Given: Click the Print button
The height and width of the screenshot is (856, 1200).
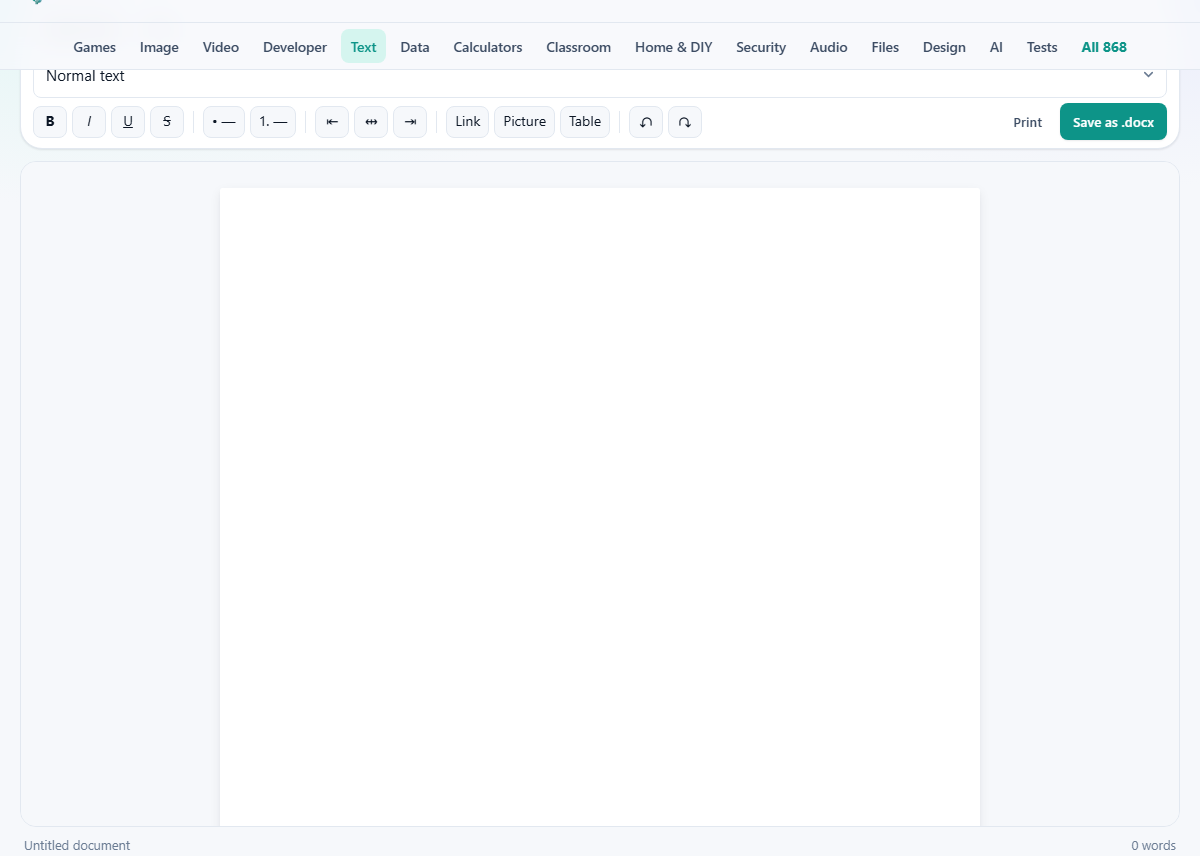Looking at the screenshot, I should click(1028, 122).
